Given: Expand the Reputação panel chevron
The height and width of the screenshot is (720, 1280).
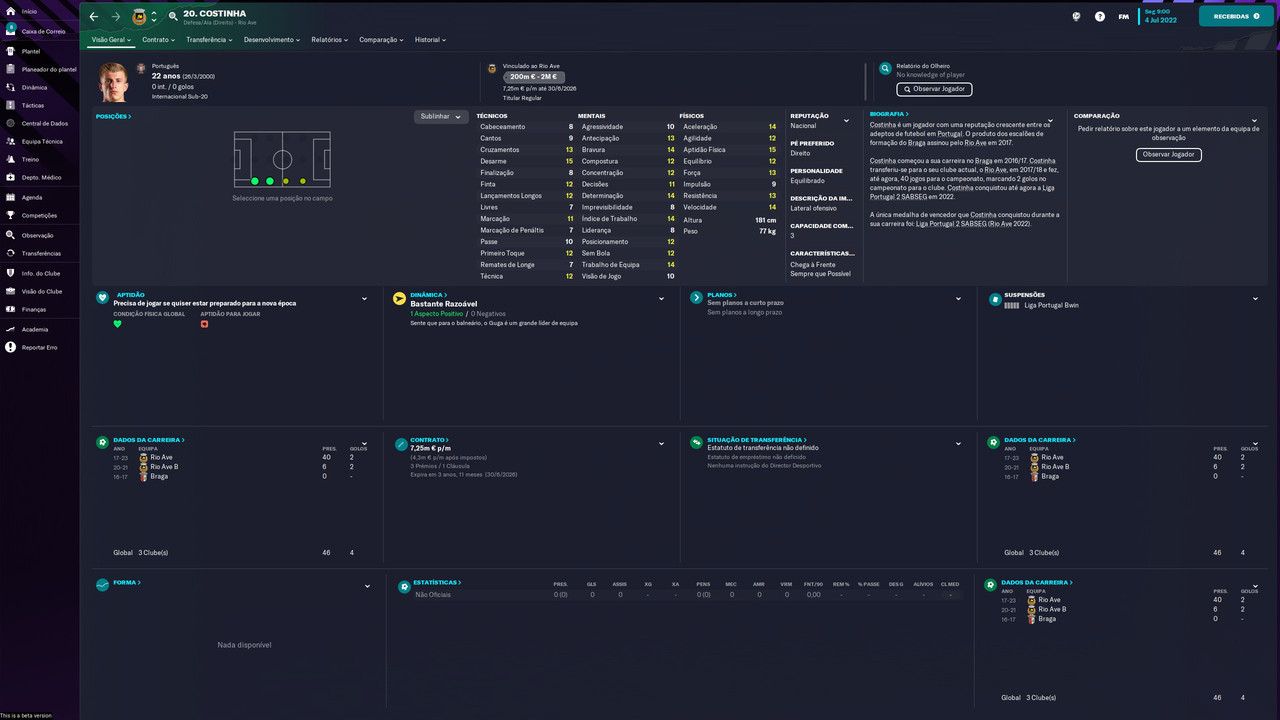Looking at the screenshot, I should click(847, 121).
